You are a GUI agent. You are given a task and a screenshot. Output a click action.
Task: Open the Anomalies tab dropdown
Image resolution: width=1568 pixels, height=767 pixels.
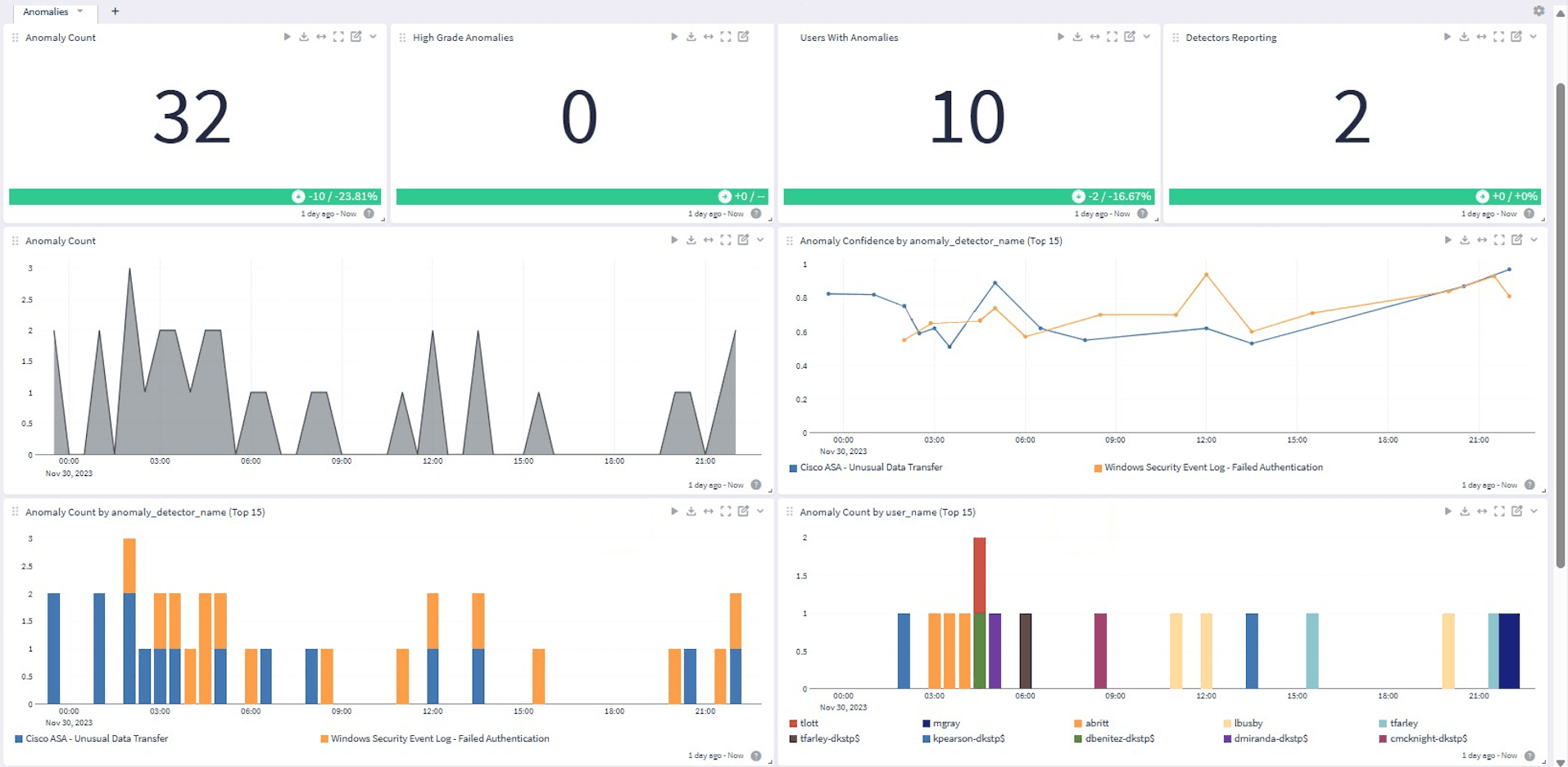coord(80,11)
